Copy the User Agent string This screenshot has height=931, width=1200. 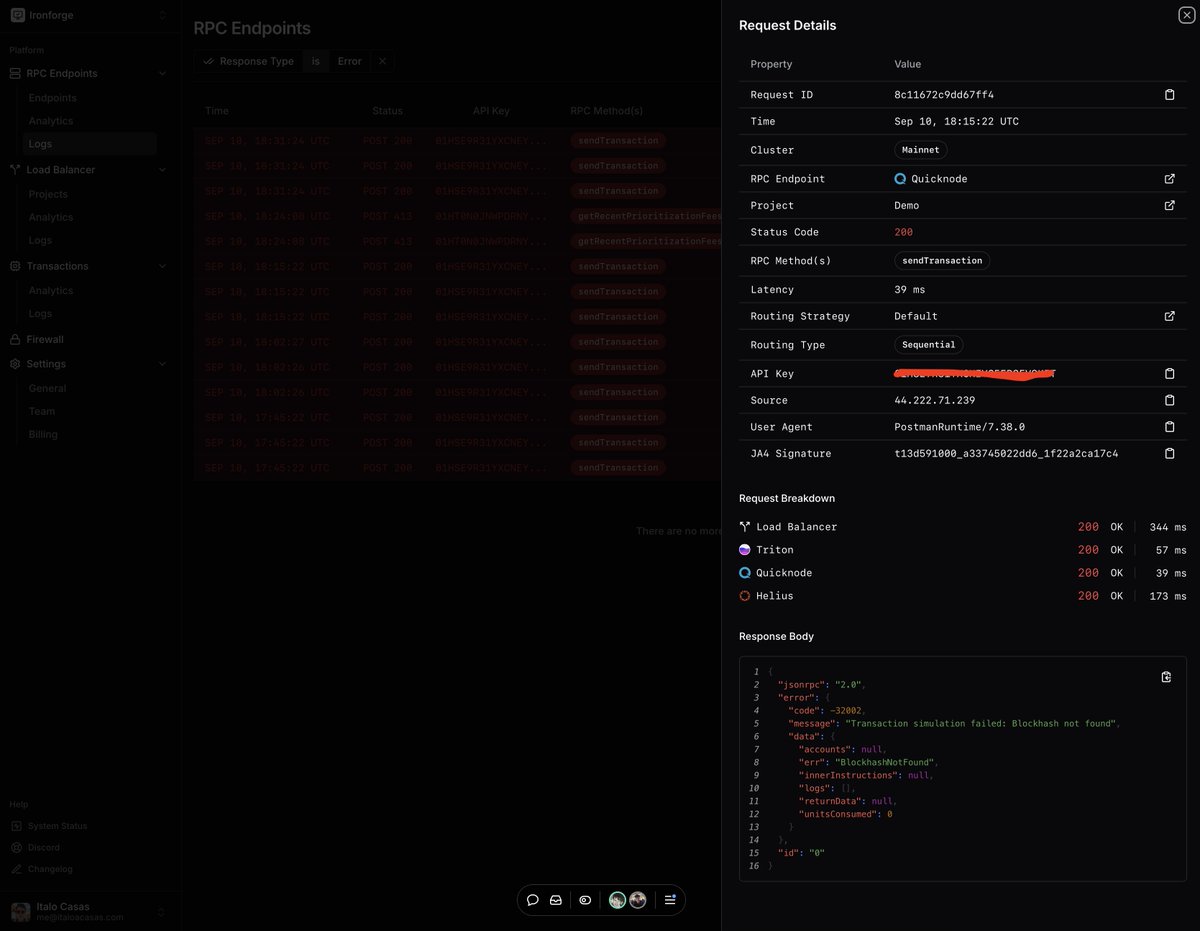click(1169, 427)
